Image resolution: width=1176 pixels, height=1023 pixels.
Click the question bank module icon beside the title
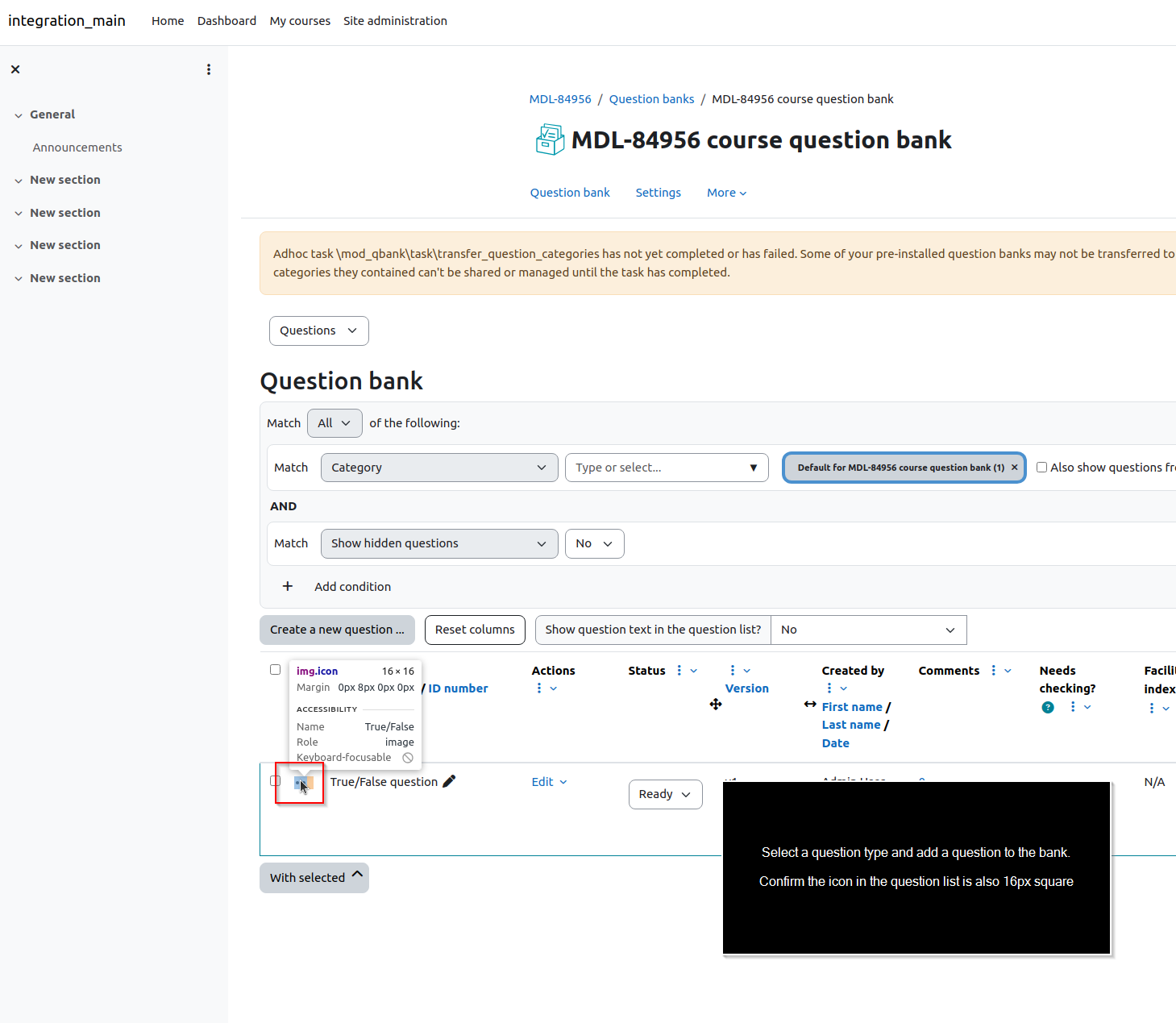(550, 139)
